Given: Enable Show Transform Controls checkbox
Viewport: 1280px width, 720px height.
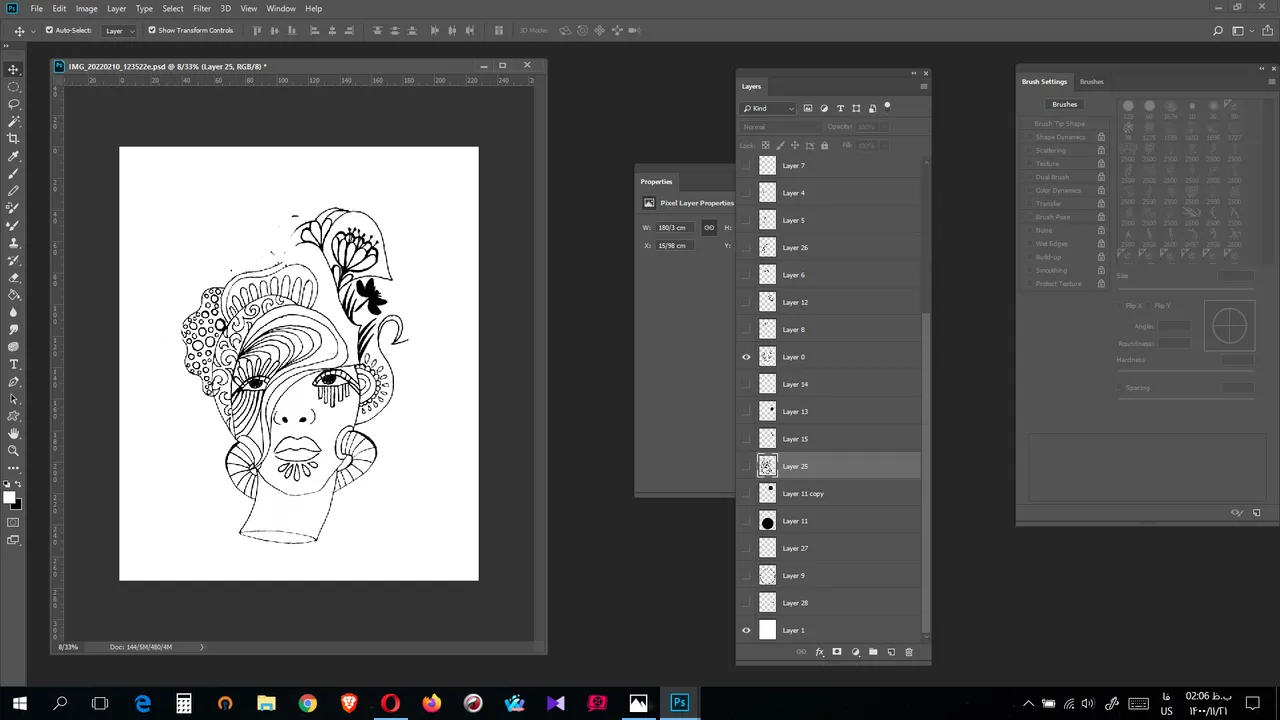Looking at the screenshot, I should (x=152, y=30).
